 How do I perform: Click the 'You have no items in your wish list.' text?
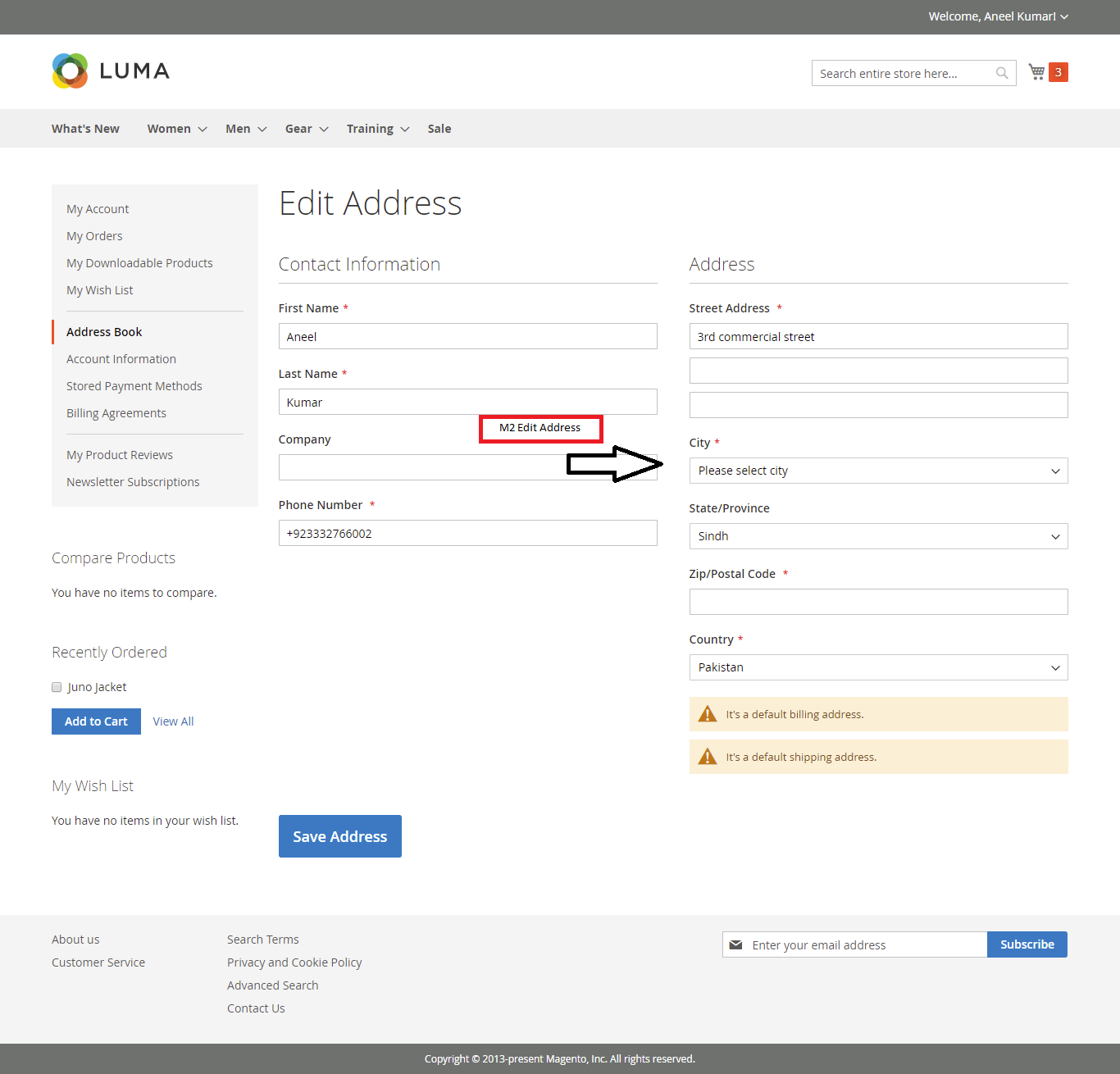click(x=145, y=821)
